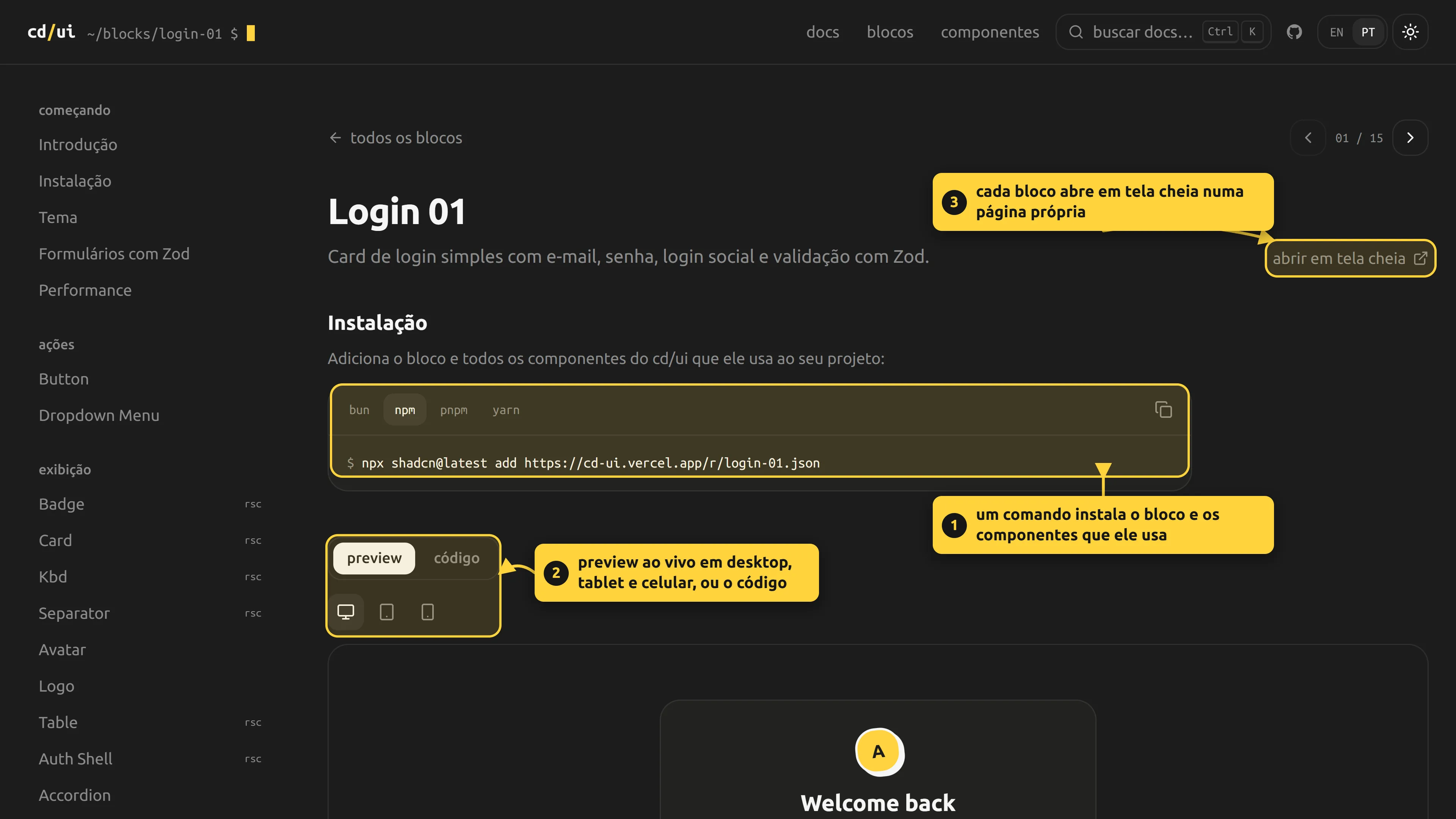Go to the next block arrow
The height and width of the screenshot is (819, 1456).
click(1410, 138)
